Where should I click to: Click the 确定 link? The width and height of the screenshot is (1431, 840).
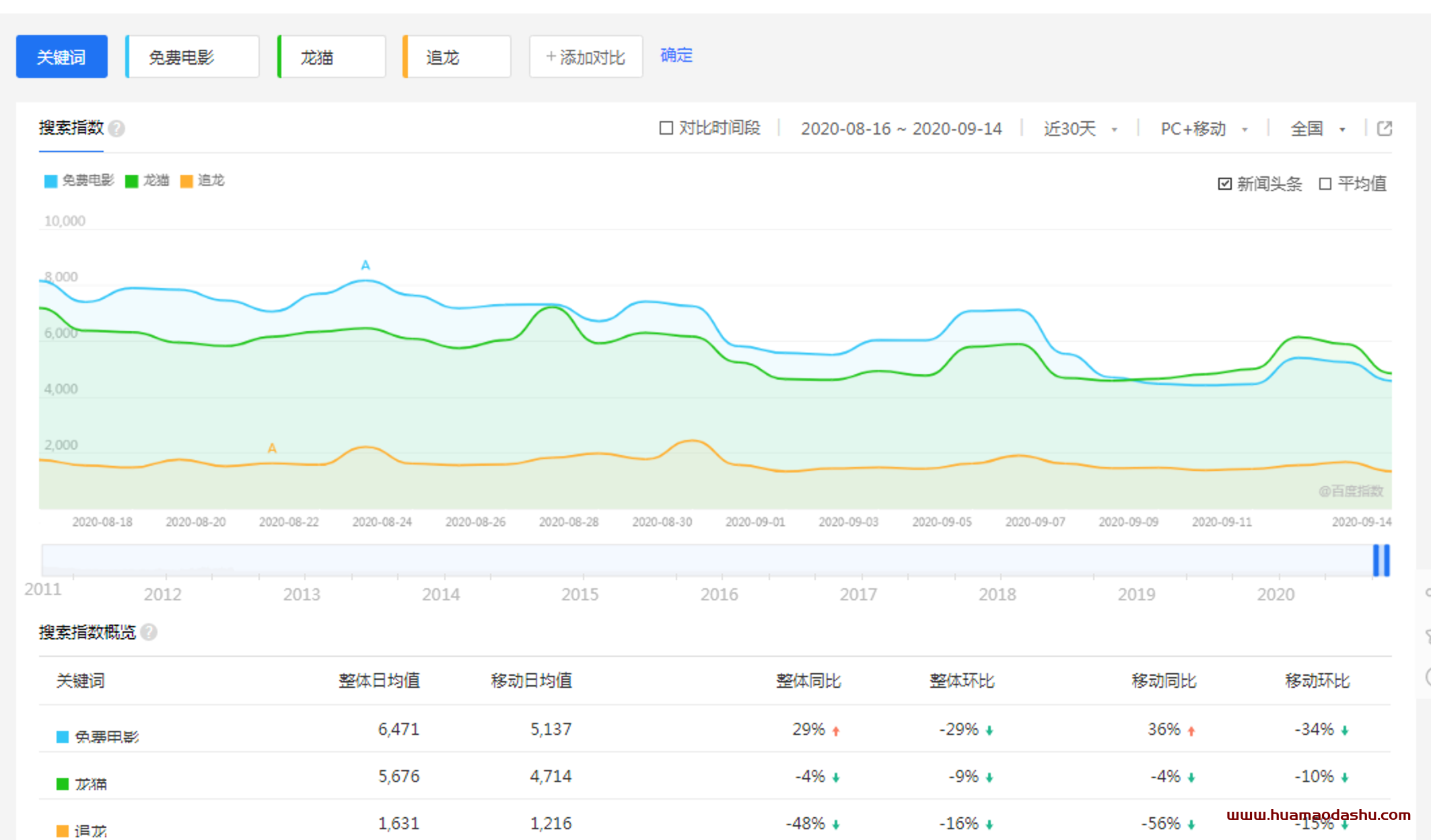(x=676, y=55)
